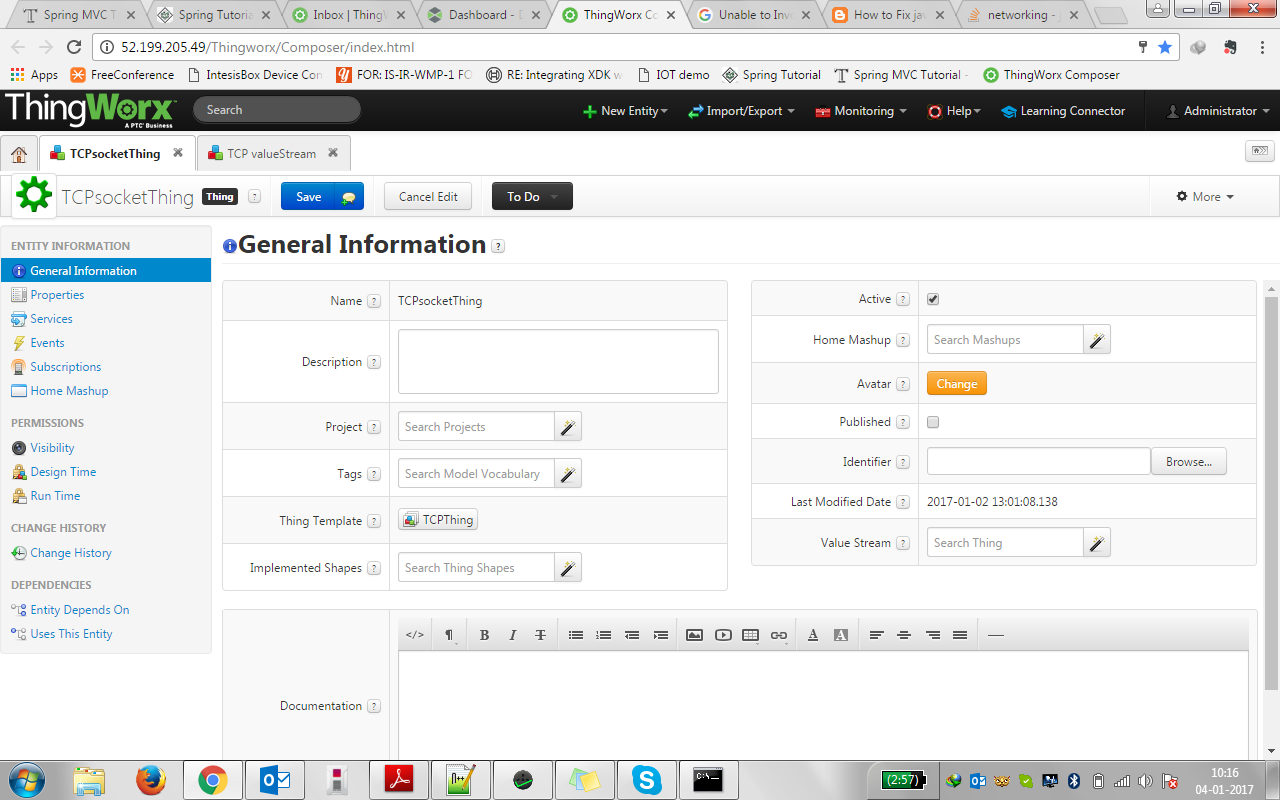The image size is (1280, 800).
Task: Open Run Time permissions
Action: point(55,496)
